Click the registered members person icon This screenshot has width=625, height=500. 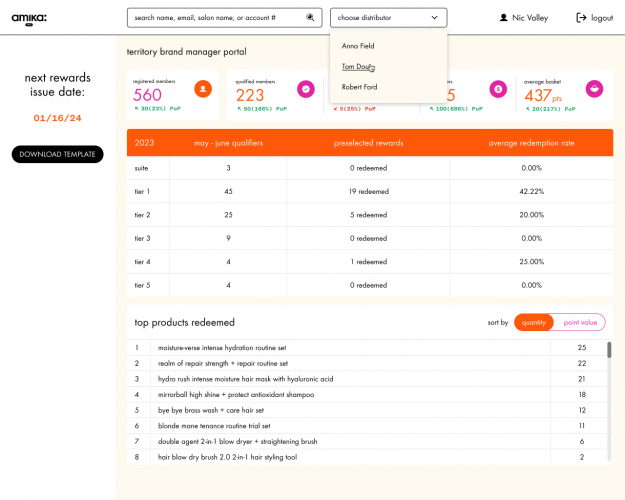pyautogui.click(x=203, y=89)
